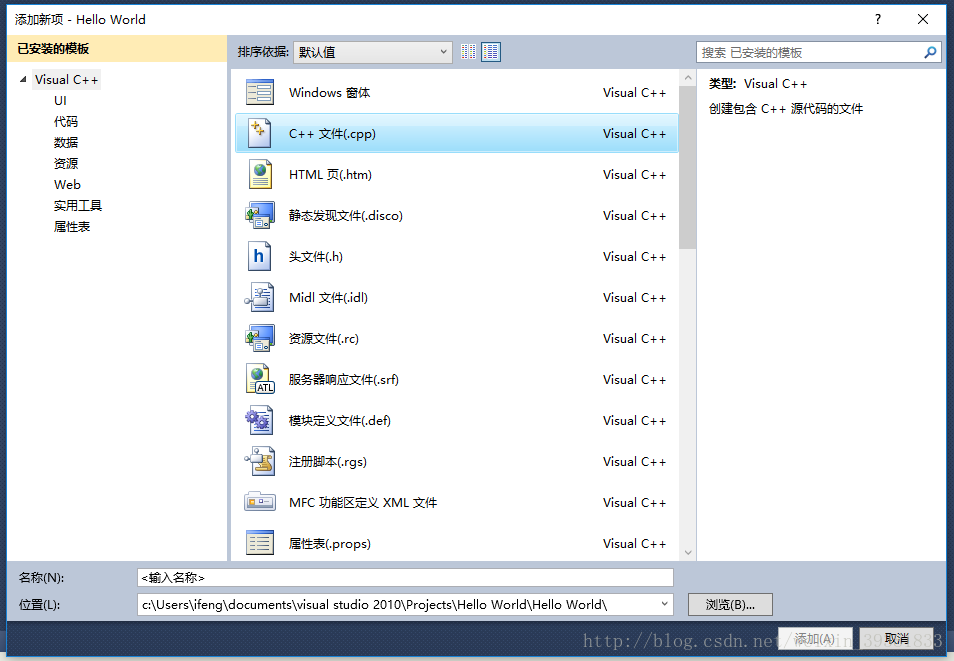This screenshot has height=661, width=954.
Task: Click the 资源文件(.rc) icon
Action: (x=260, y=338)
